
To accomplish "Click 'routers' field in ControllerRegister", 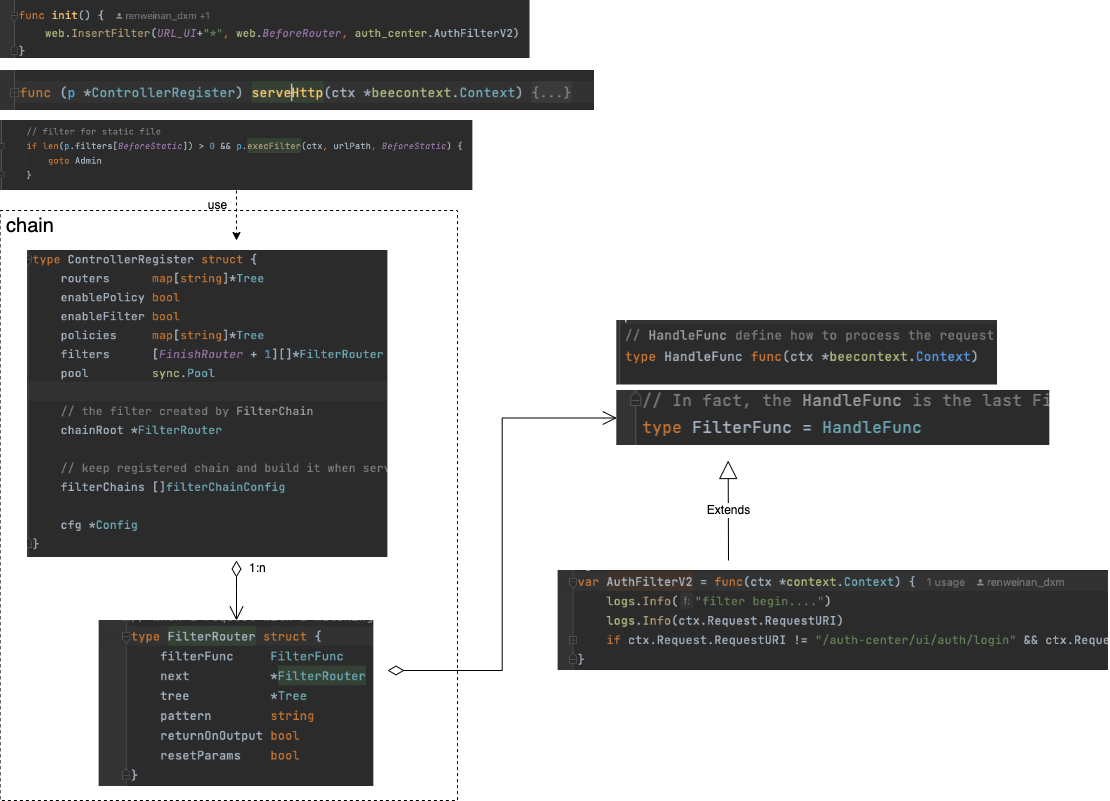I will click(85, 279).
